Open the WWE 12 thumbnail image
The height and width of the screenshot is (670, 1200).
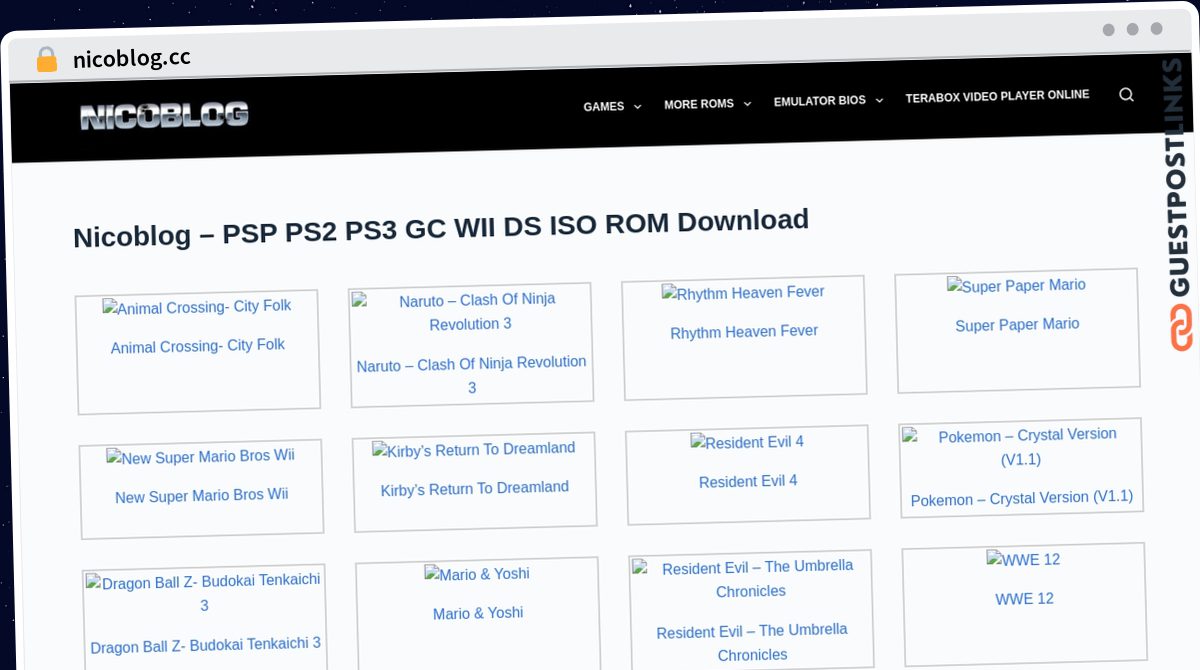click(1023, 560)
